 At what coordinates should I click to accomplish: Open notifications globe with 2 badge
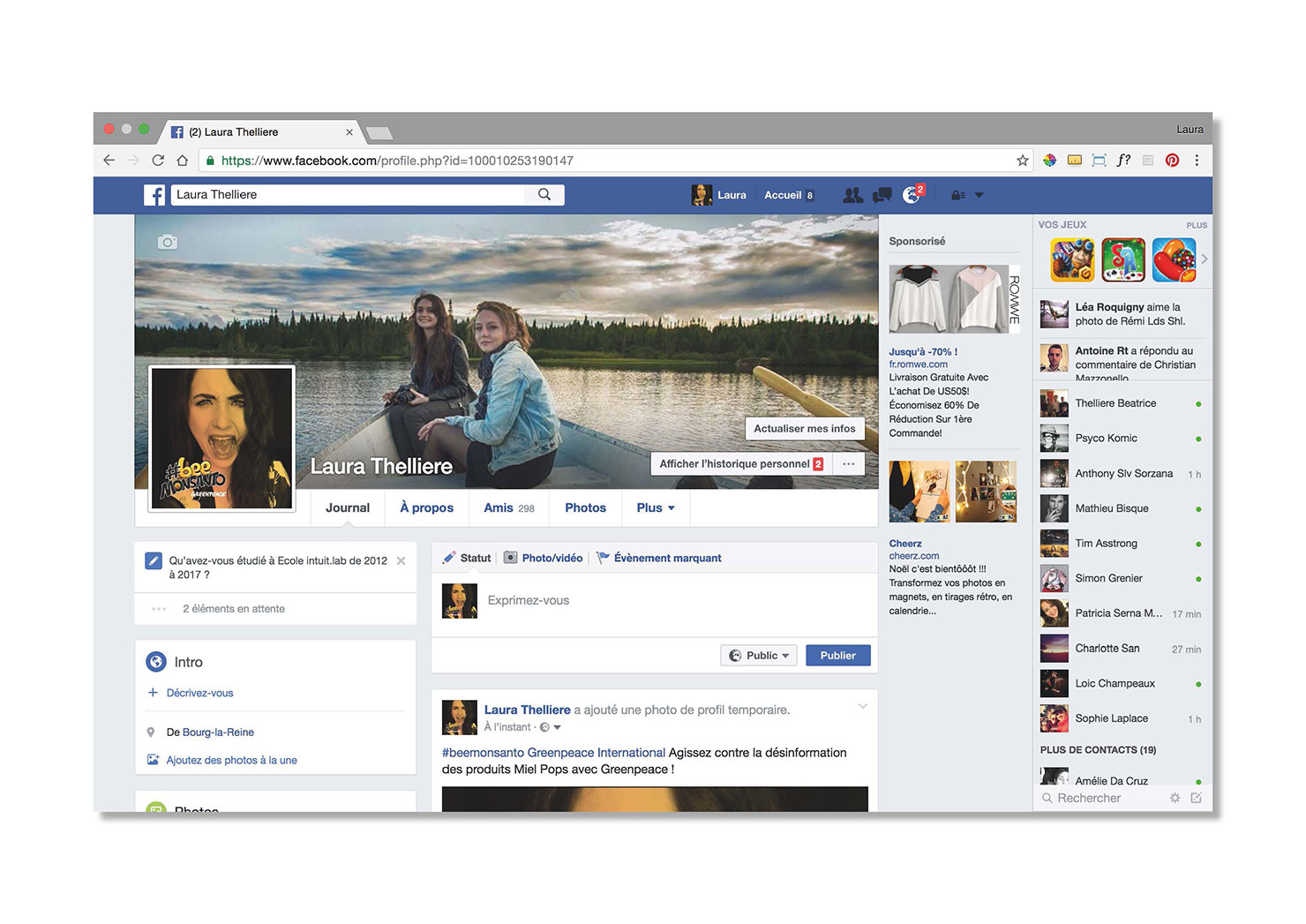[912, 195]
